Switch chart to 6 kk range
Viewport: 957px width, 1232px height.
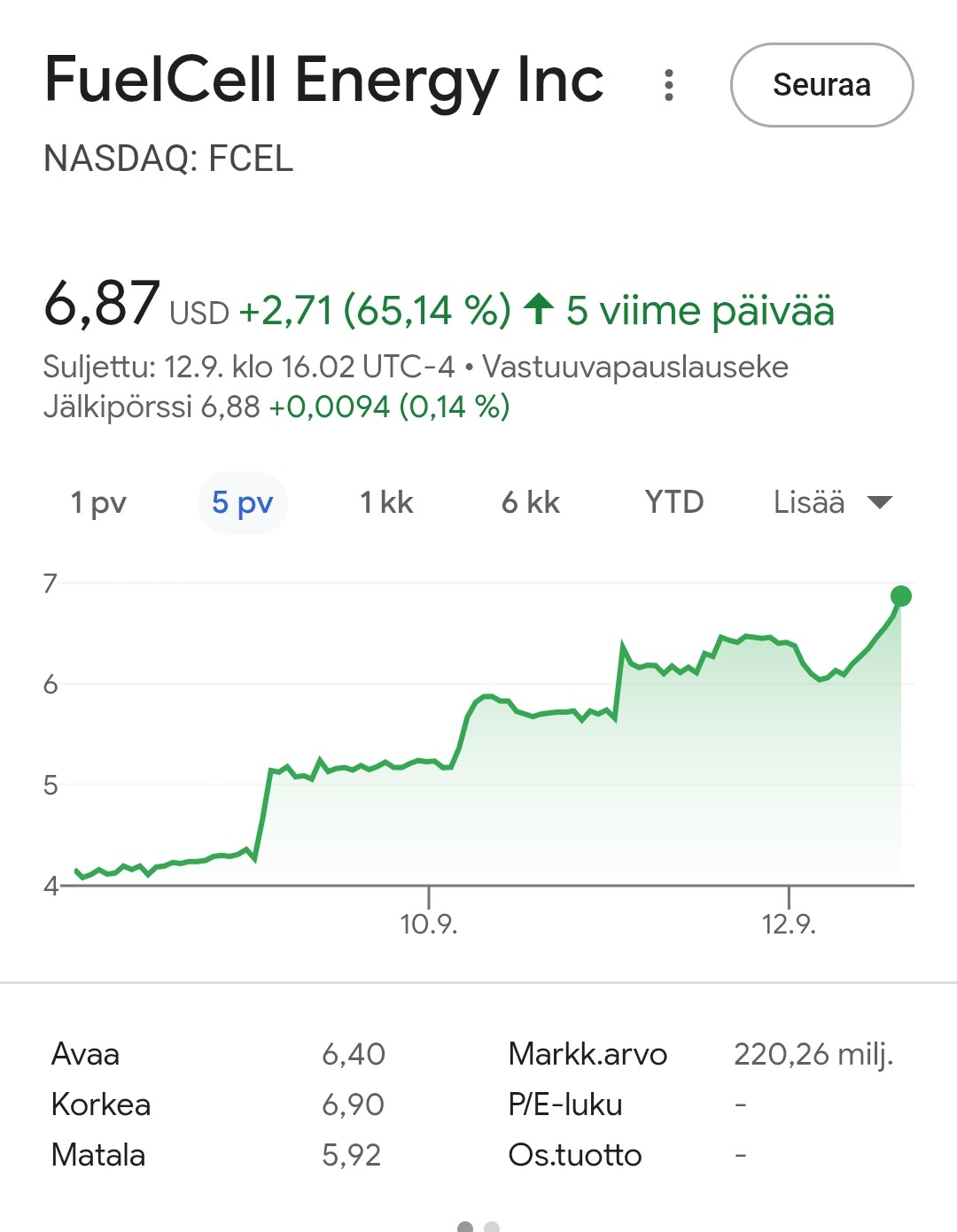pyautogui.click(x=530, y=503)
